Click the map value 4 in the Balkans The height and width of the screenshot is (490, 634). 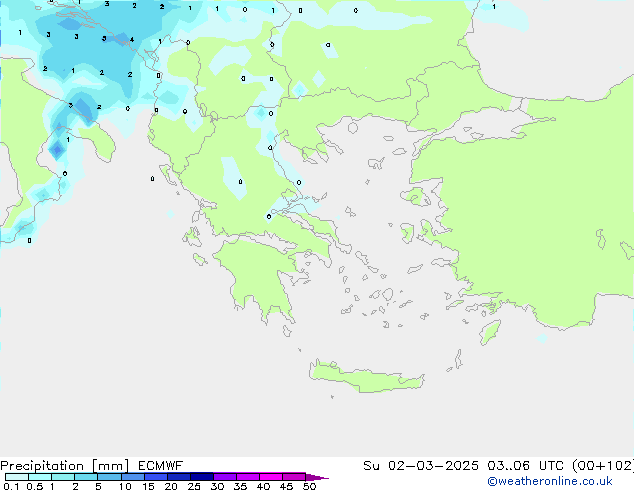(x=132, y=40)
